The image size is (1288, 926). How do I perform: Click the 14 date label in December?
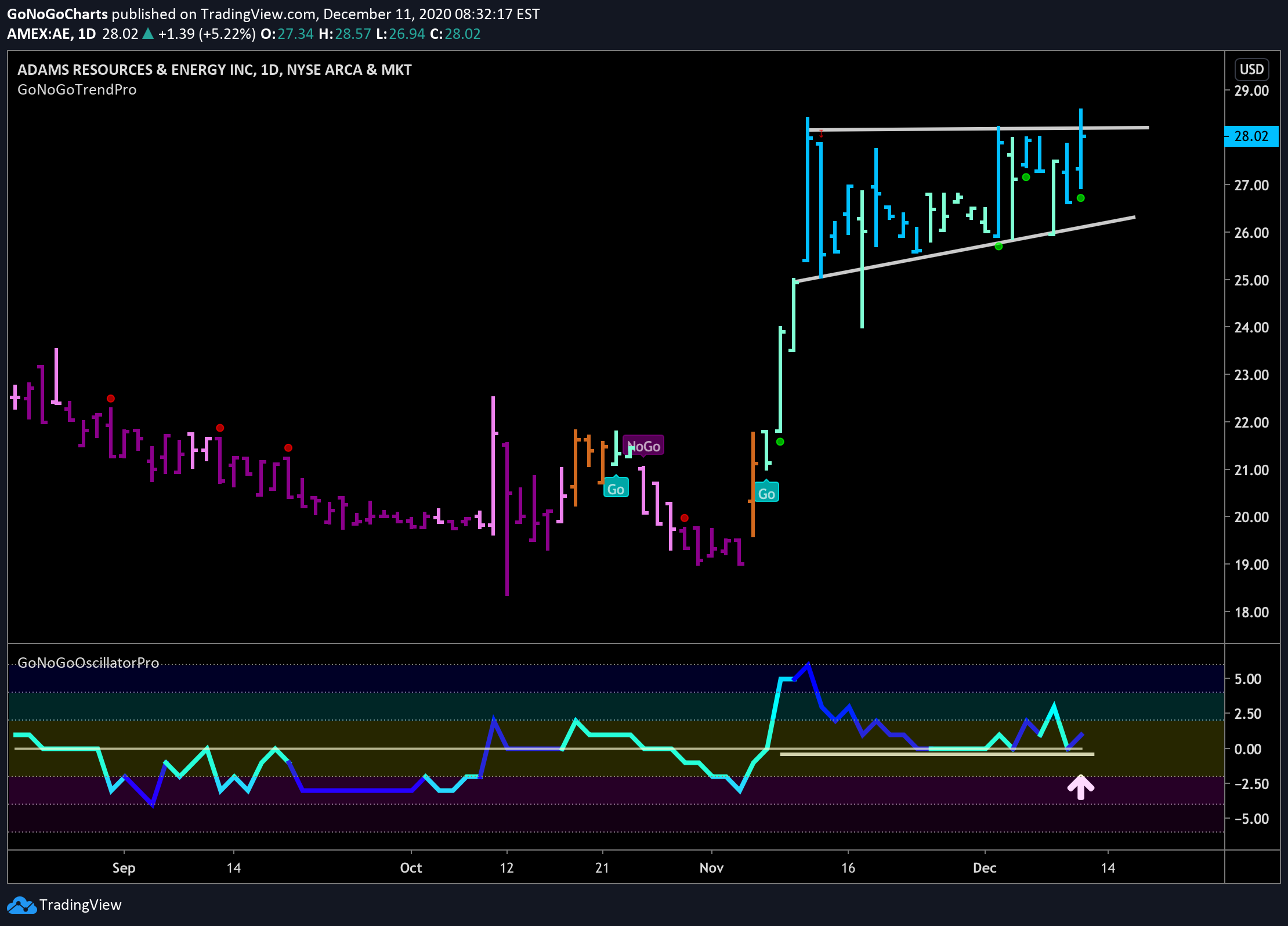pyautogui.click(x=1108, y=868)
